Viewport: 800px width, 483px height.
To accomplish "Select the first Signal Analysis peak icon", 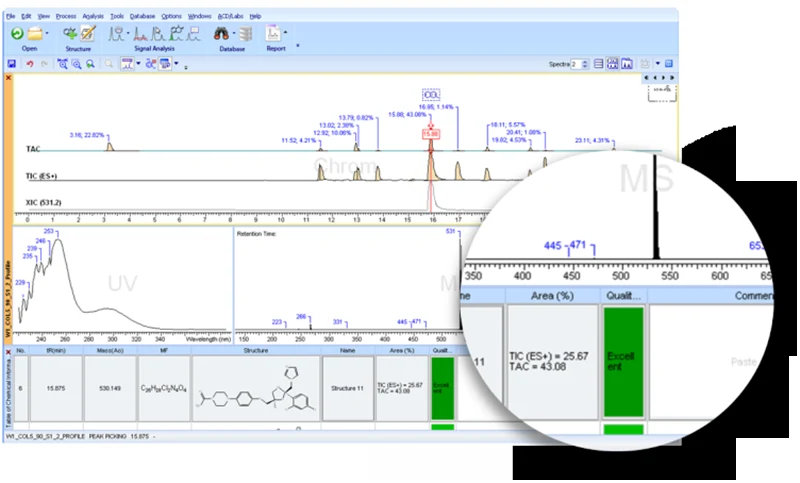I will [x=117, y=34].
